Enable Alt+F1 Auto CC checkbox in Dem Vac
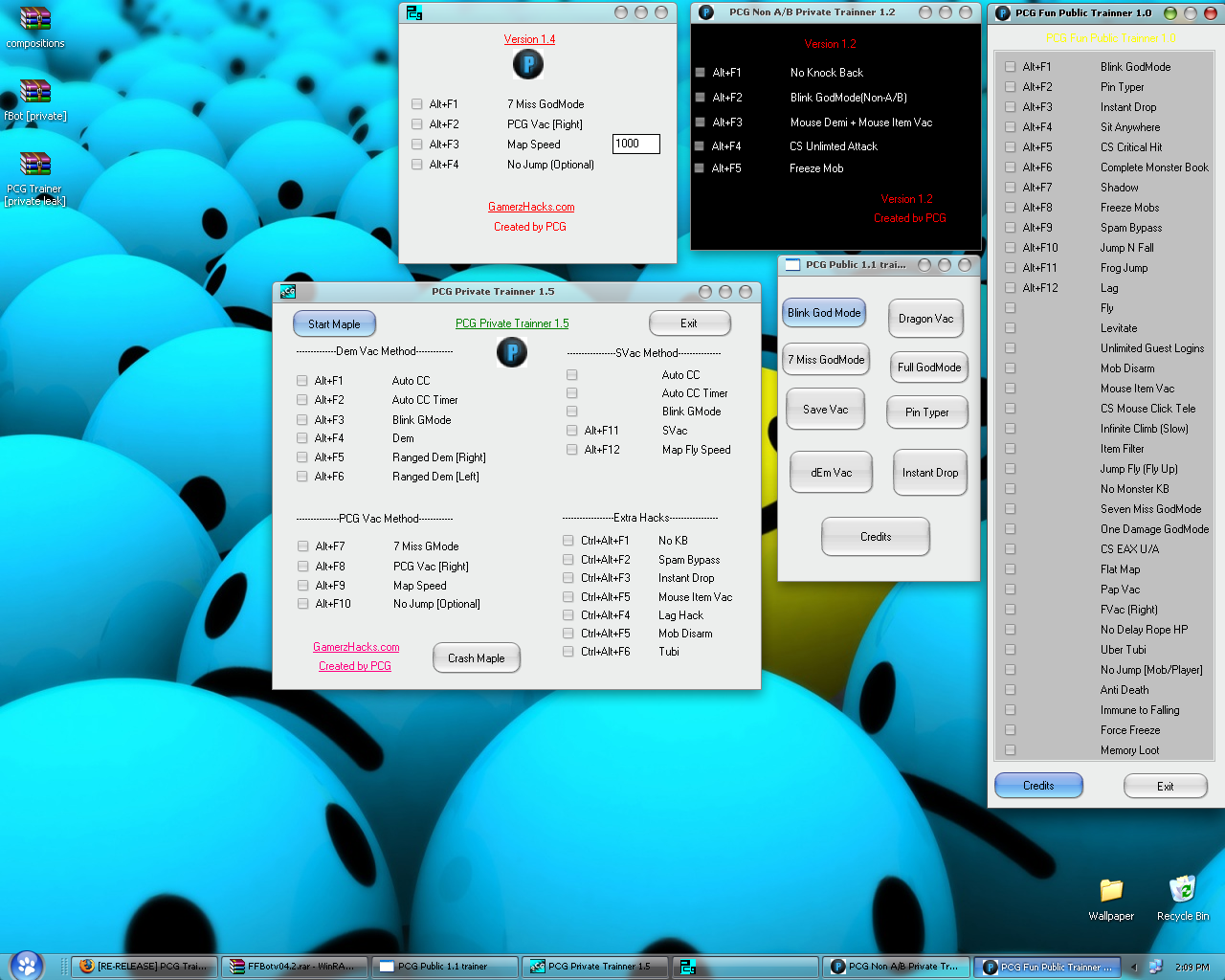 tap(302, 381)
